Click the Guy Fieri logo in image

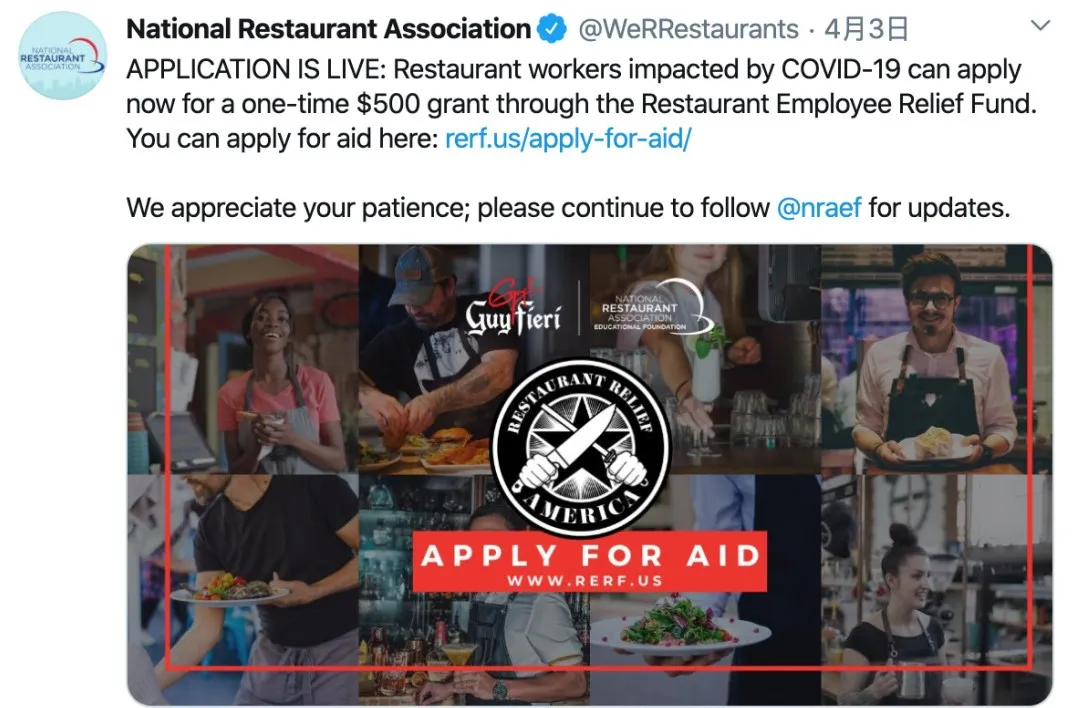pyautogui.click(x=513, y=309)
